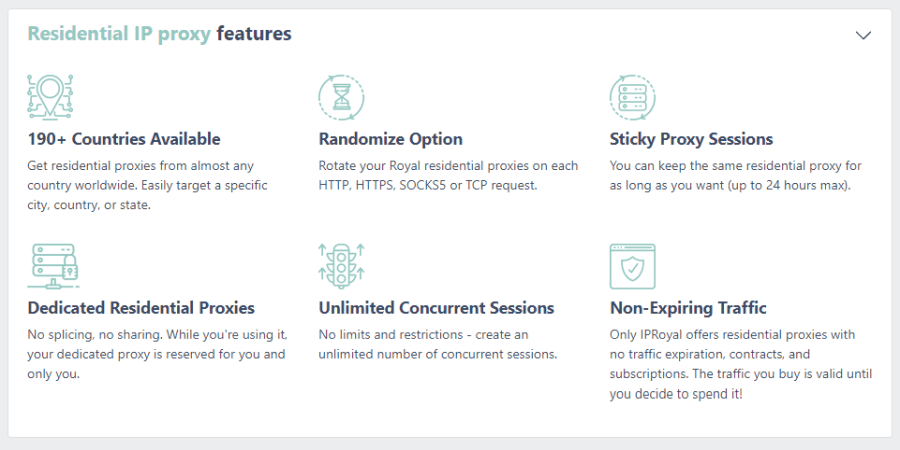Click the traffic light Concurrent Sessions icon
Viewport: 900px width, 450px height.
342,266
